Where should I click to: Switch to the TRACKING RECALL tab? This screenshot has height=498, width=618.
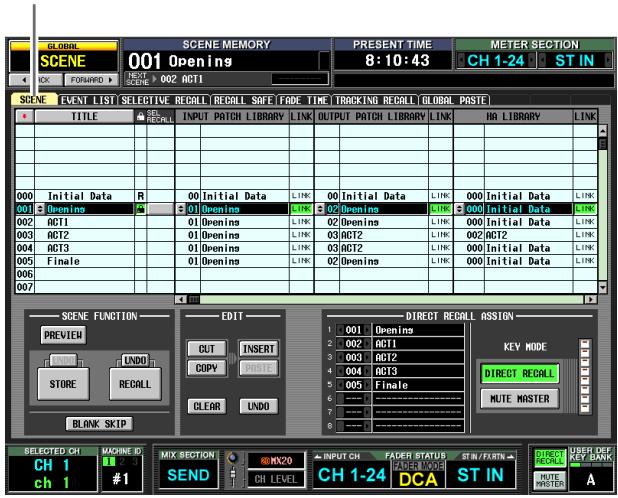375,100
